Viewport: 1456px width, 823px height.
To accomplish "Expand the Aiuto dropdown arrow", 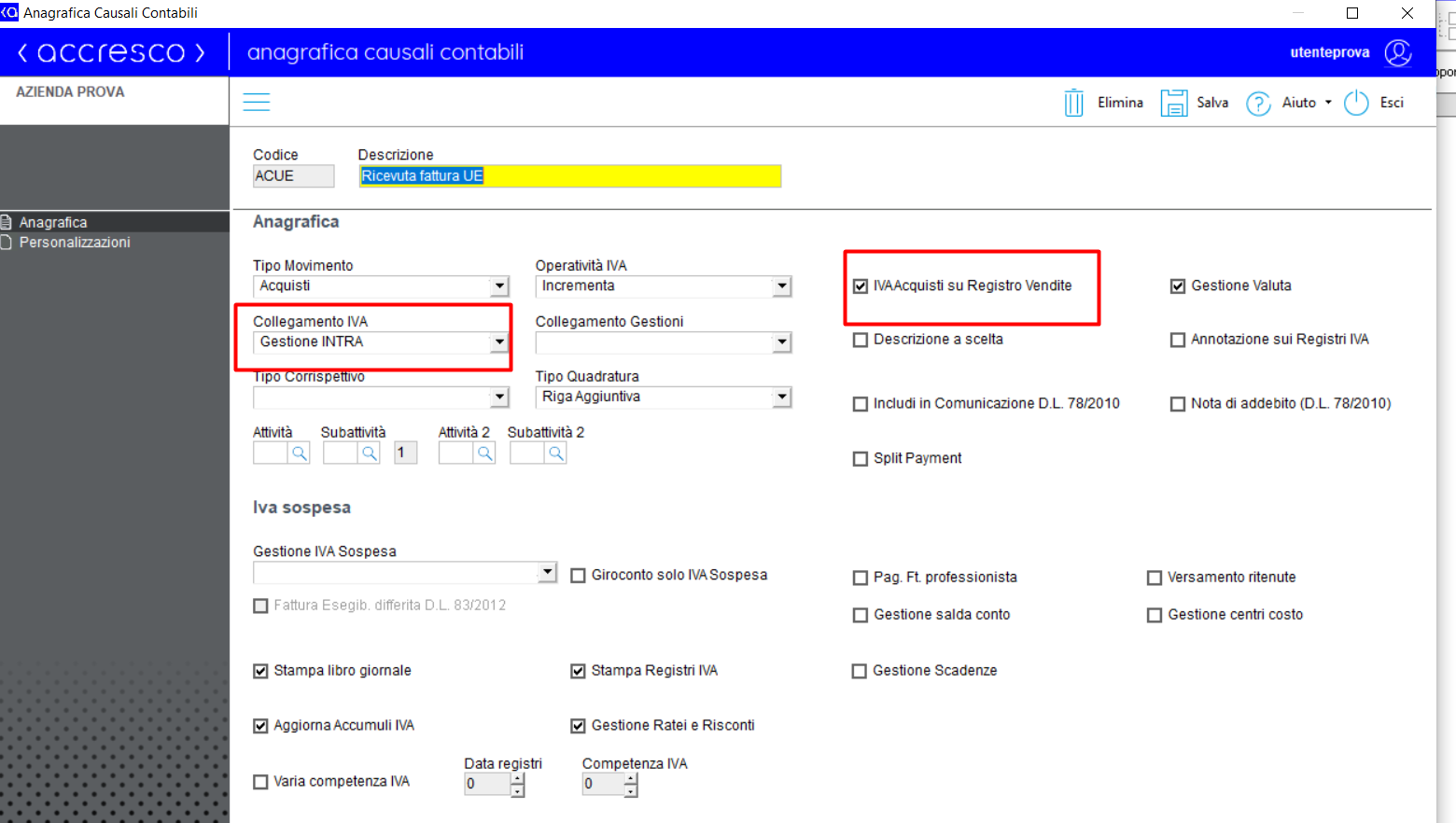I will click(1328, 103).
